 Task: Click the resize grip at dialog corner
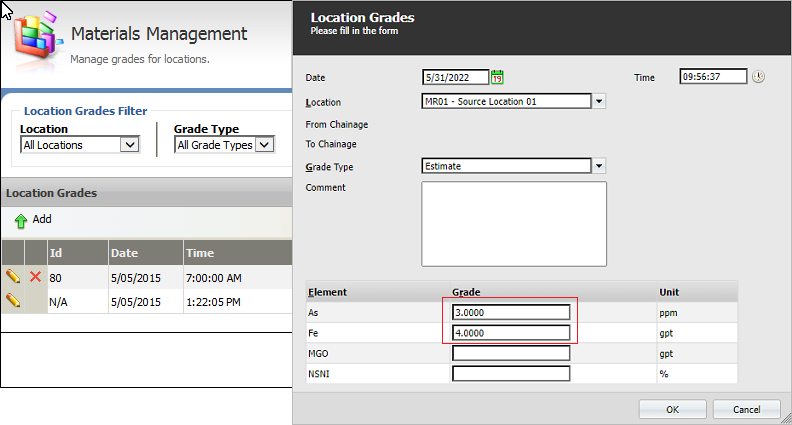coord(786,419)
